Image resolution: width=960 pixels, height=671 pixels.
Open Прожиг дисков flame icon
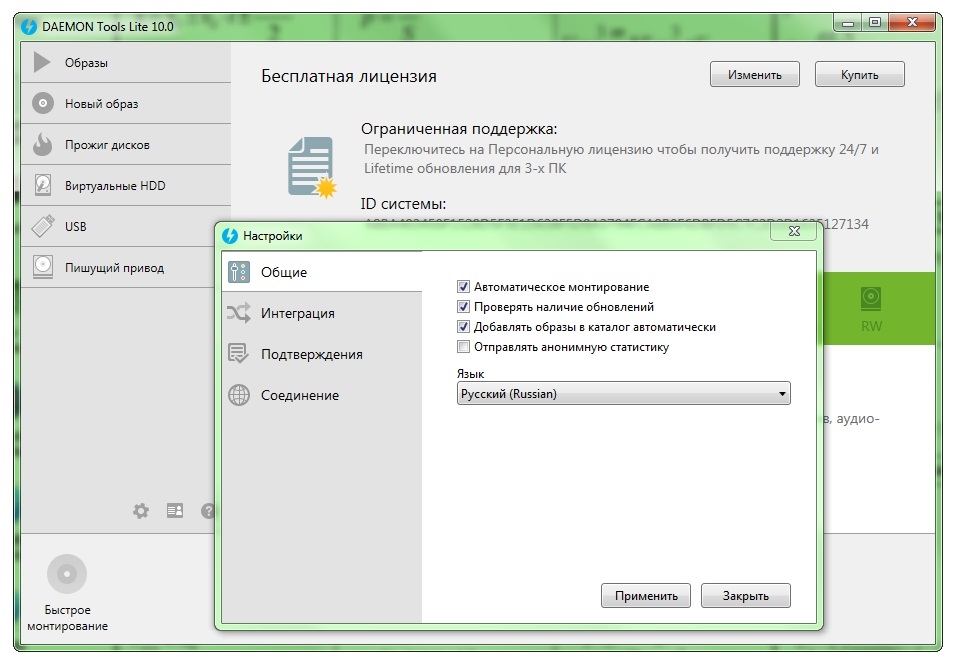click(x=42, y=144)
